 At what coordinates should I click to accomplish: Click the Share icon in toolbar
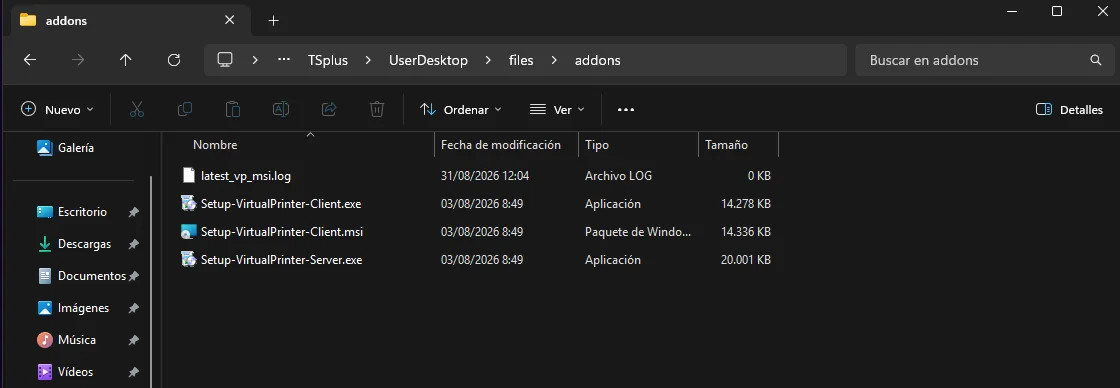[329, 109]
